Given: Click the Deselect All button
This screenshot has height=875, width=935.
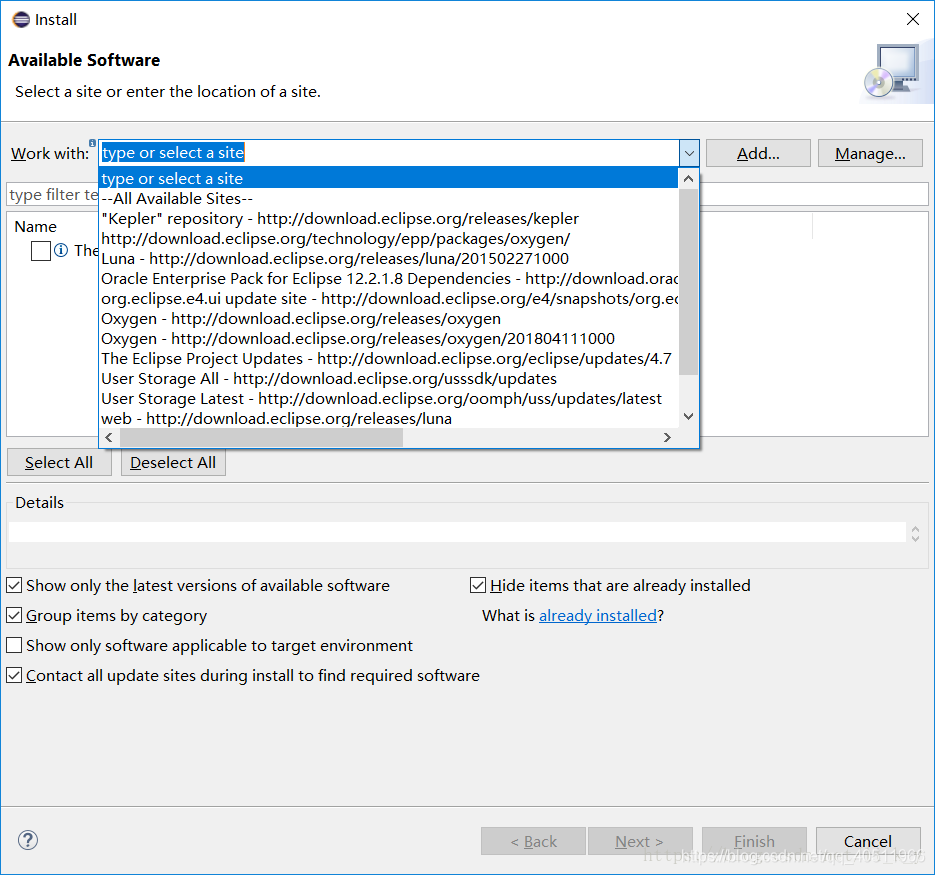Looking at the screenshot, I should (x=173, y=462).
